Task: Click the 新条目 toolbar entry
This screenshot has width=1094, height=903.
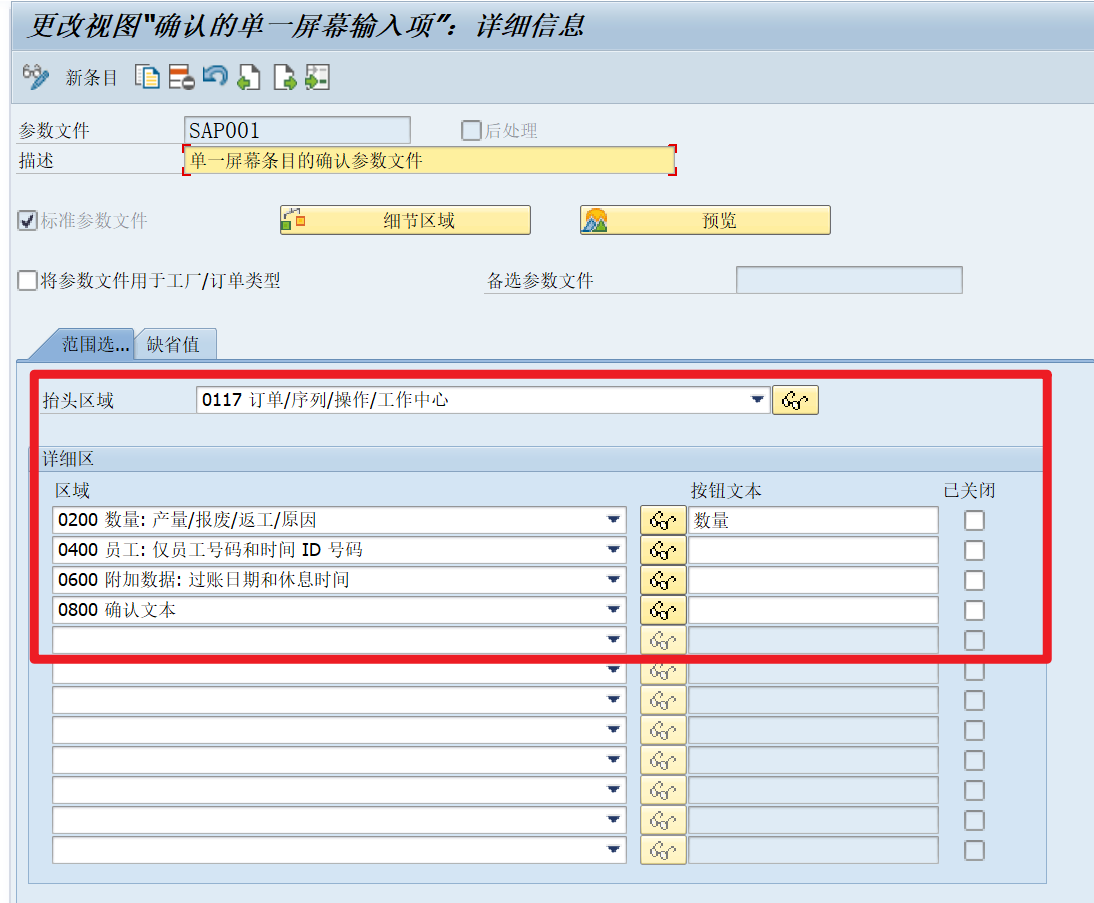Action: (x=91, y=77)
